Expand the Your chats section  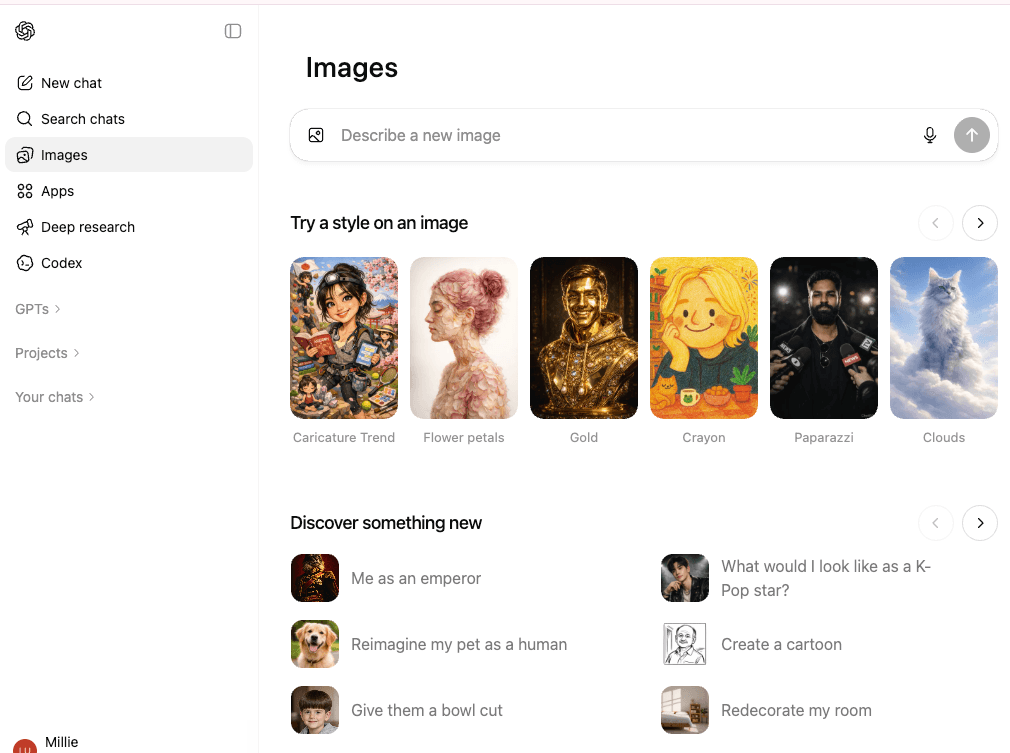click(x=55, y=397)
